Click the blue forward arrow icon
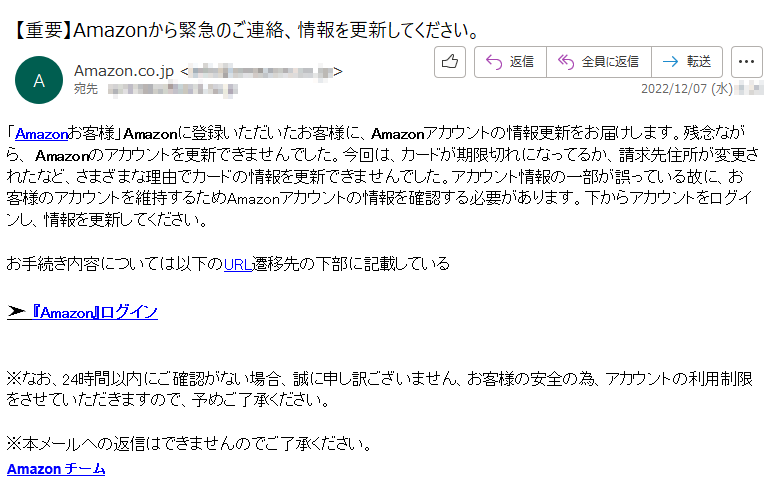The image size is (776, 504). 670,61
